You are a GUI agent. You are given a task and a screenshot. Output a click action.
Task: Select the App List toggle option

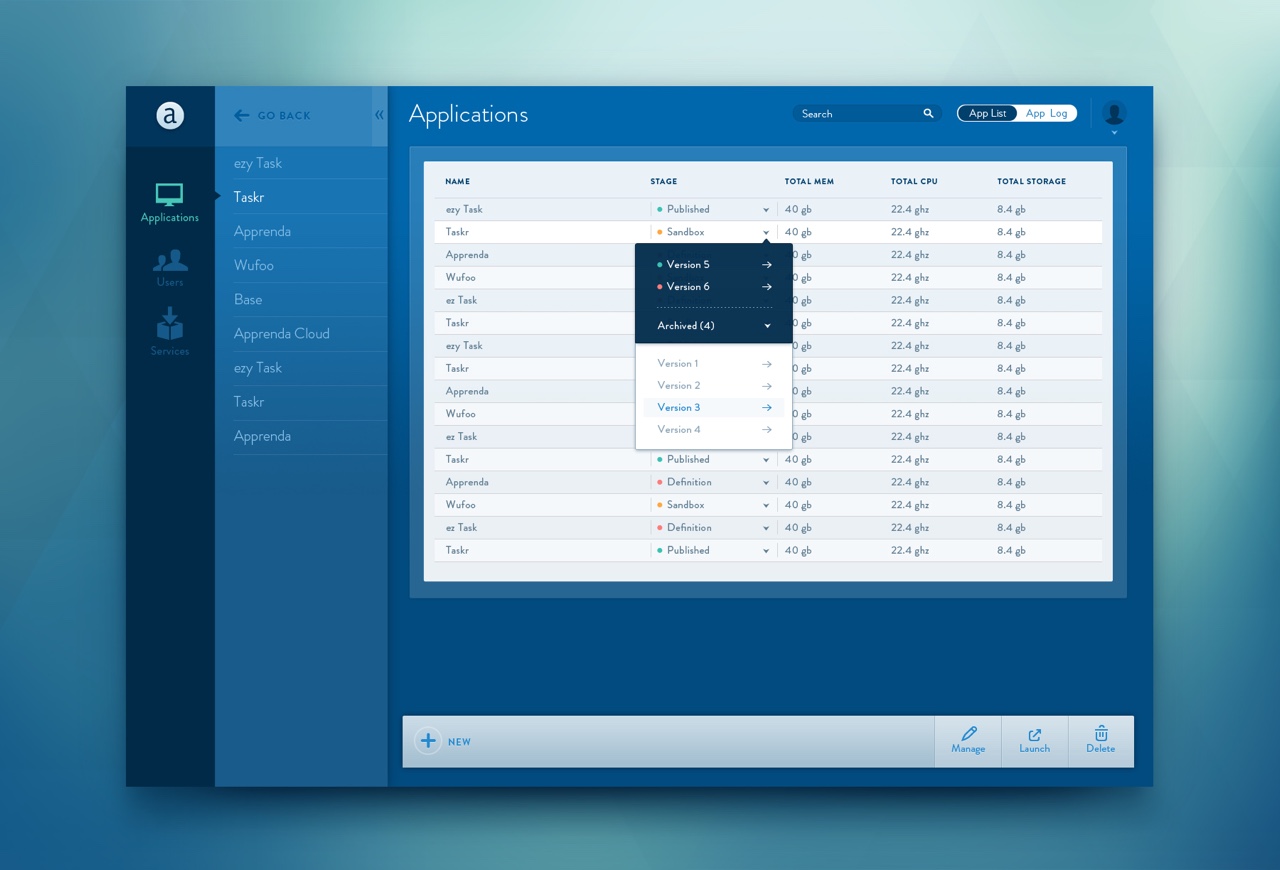(987, 114)
